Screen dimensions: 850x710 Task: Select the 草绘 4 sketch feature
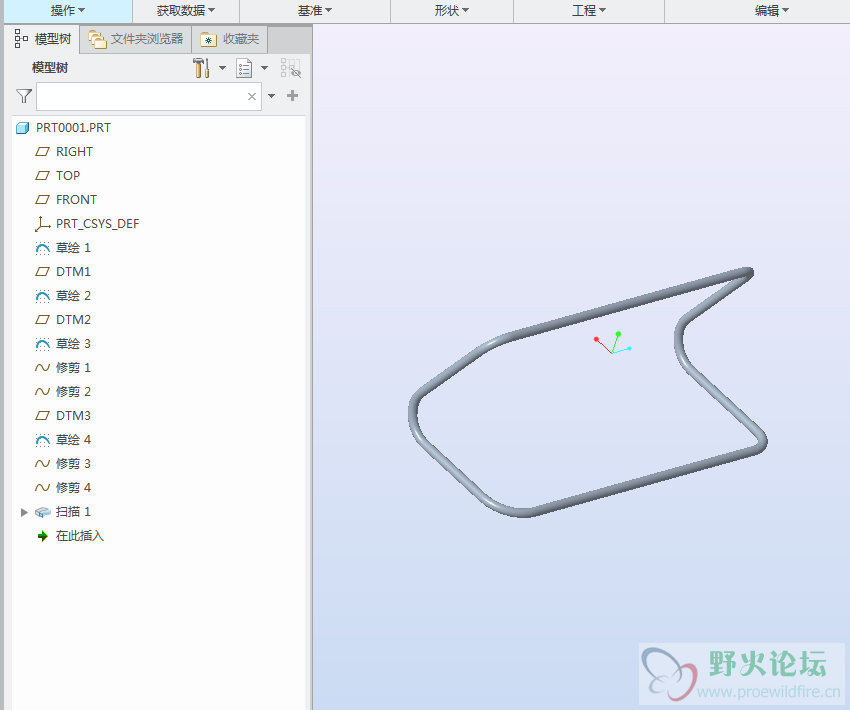coord(73,440)
